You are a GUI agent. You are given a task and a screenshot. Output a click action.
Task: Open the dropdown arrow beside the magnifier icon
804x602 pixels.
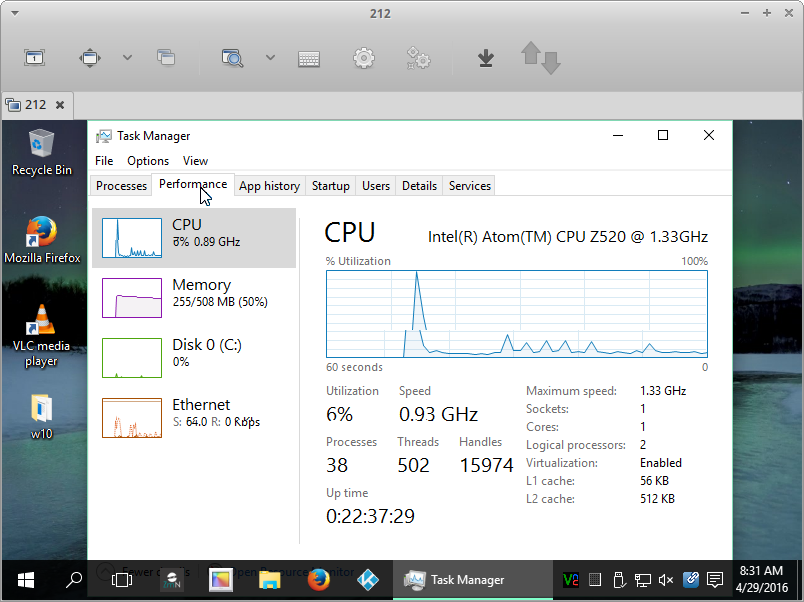(270, 57)
